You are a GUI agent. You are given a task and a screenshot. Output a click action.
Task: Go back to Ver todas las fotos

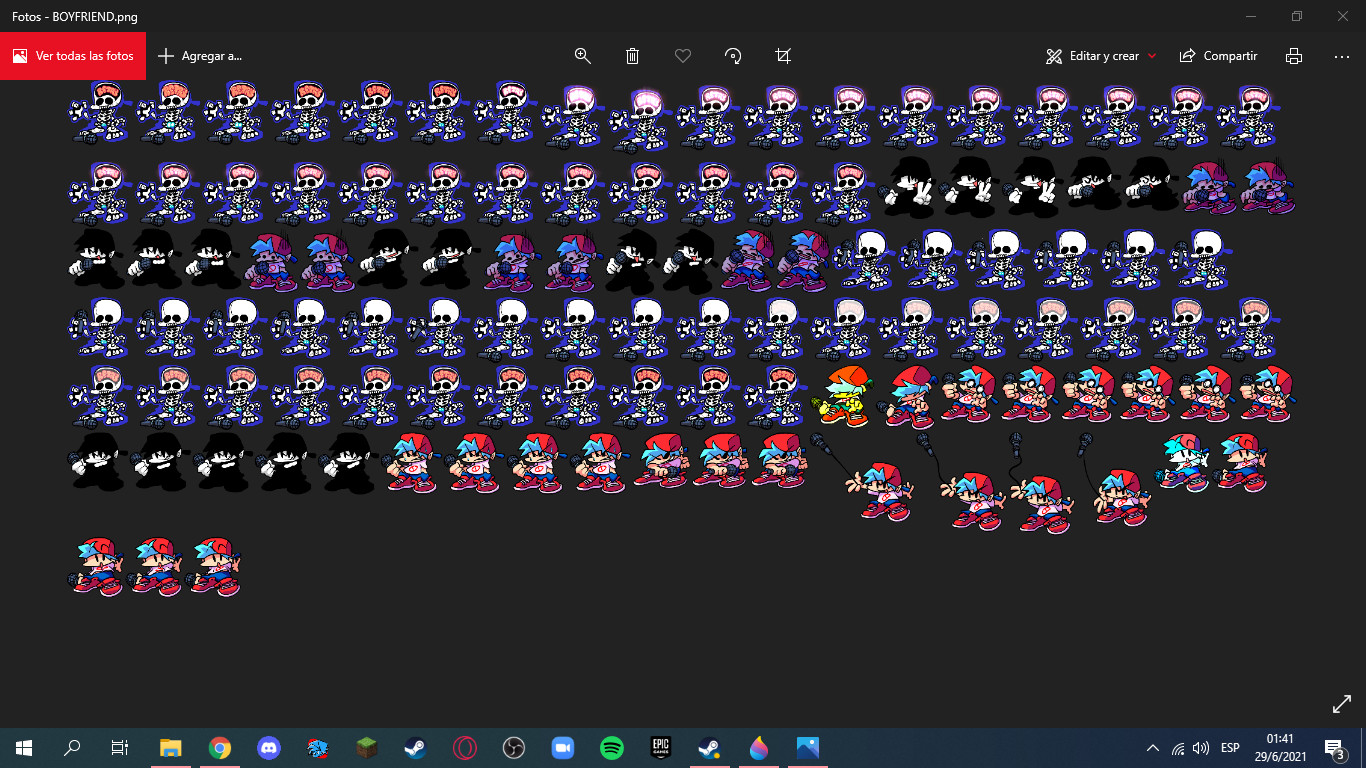click(73, 56)
